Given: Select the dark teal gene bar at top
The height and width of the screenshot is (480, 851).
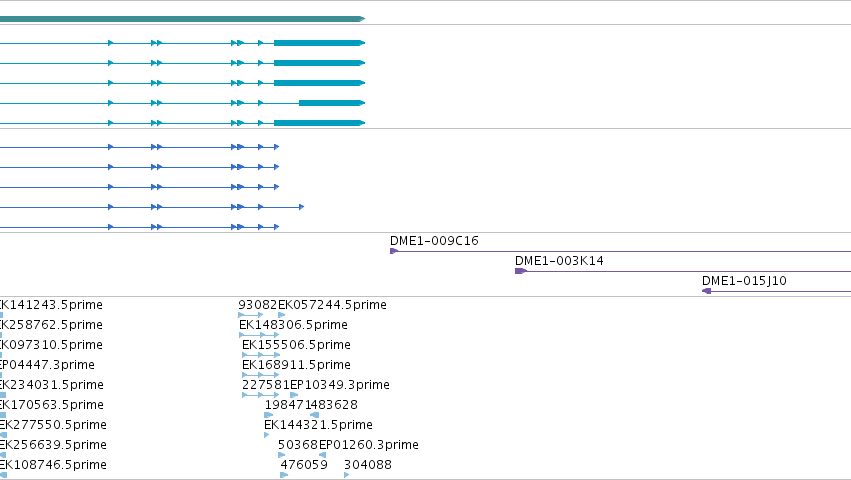Looking at the screenshot, I should [x=182, y=19].
